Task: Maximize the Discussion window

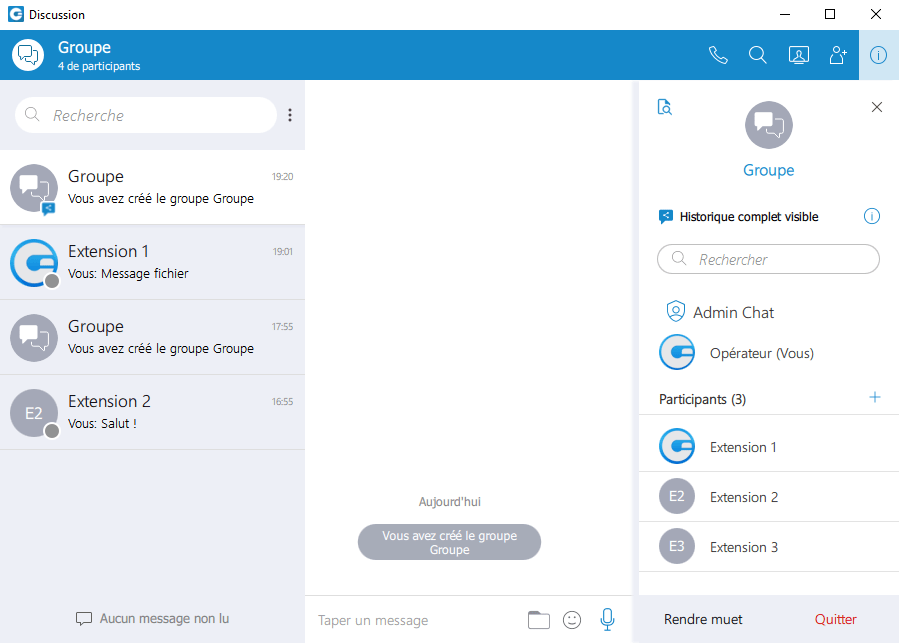Action: click(x=830, y=14)
